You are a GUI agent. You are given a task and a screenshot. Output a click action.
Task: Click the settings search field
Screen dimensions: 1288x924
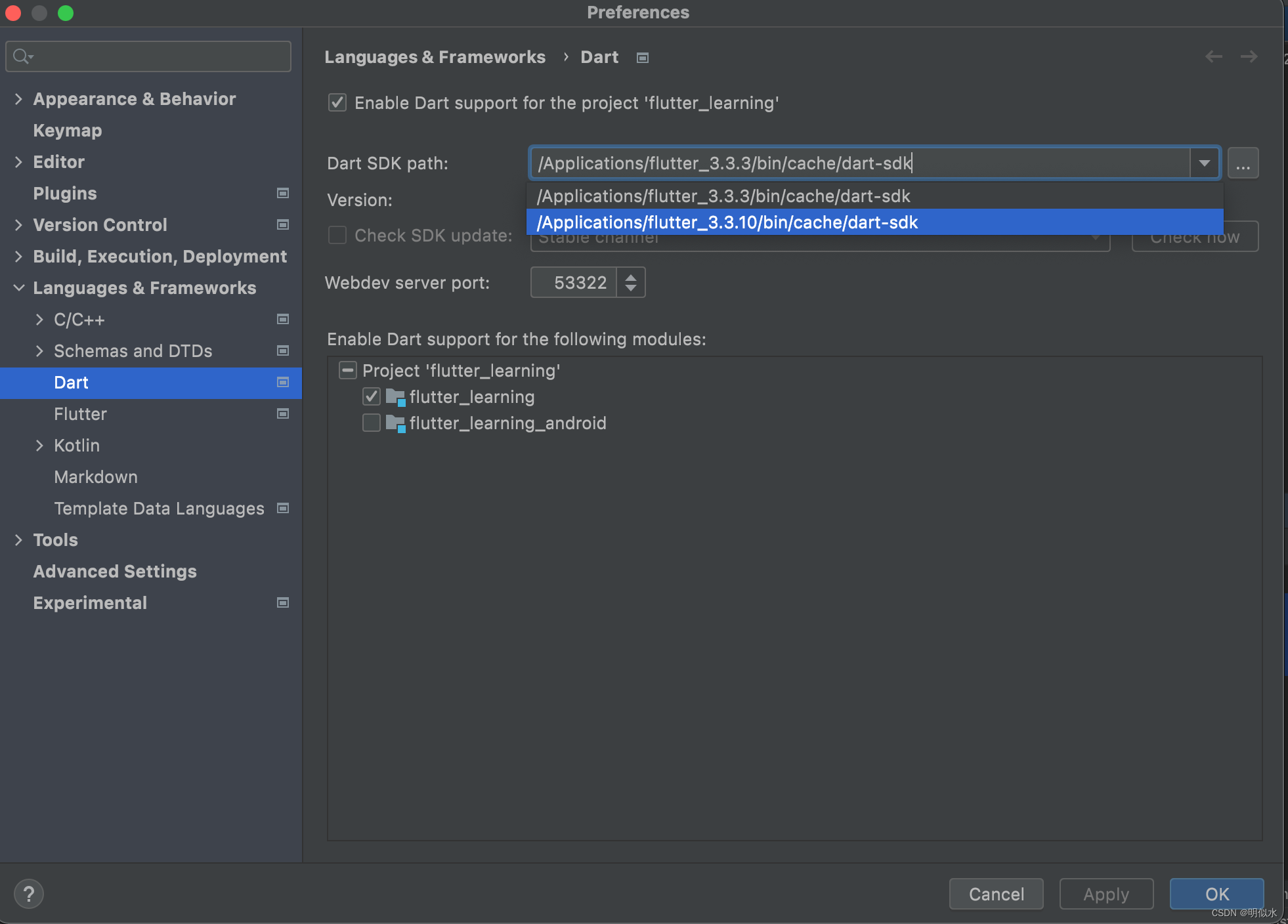(x=158, y=56)
